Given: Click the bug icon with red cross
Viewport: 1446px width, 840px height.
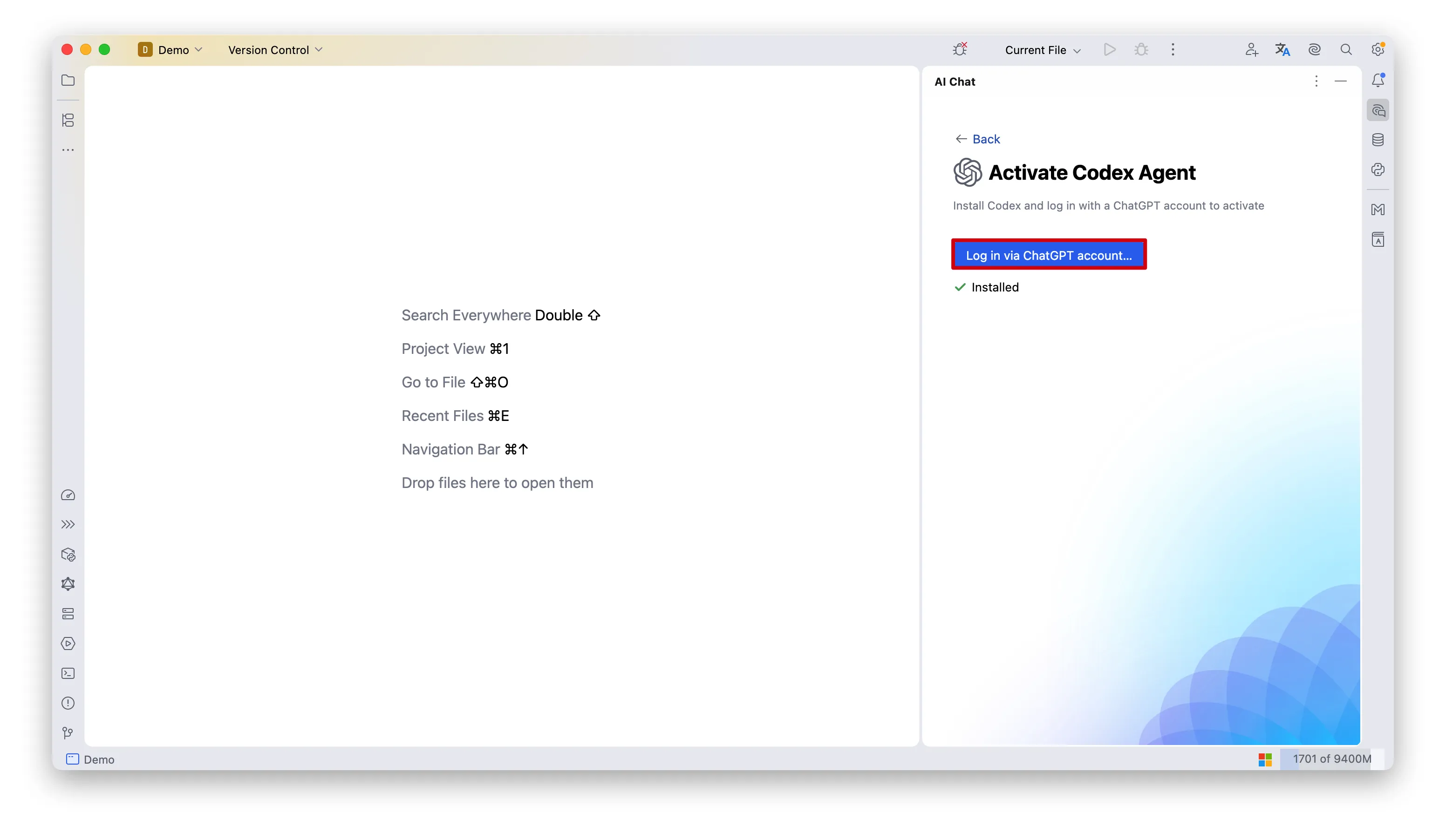Looking at the screenshot, I should pos(960,49).
